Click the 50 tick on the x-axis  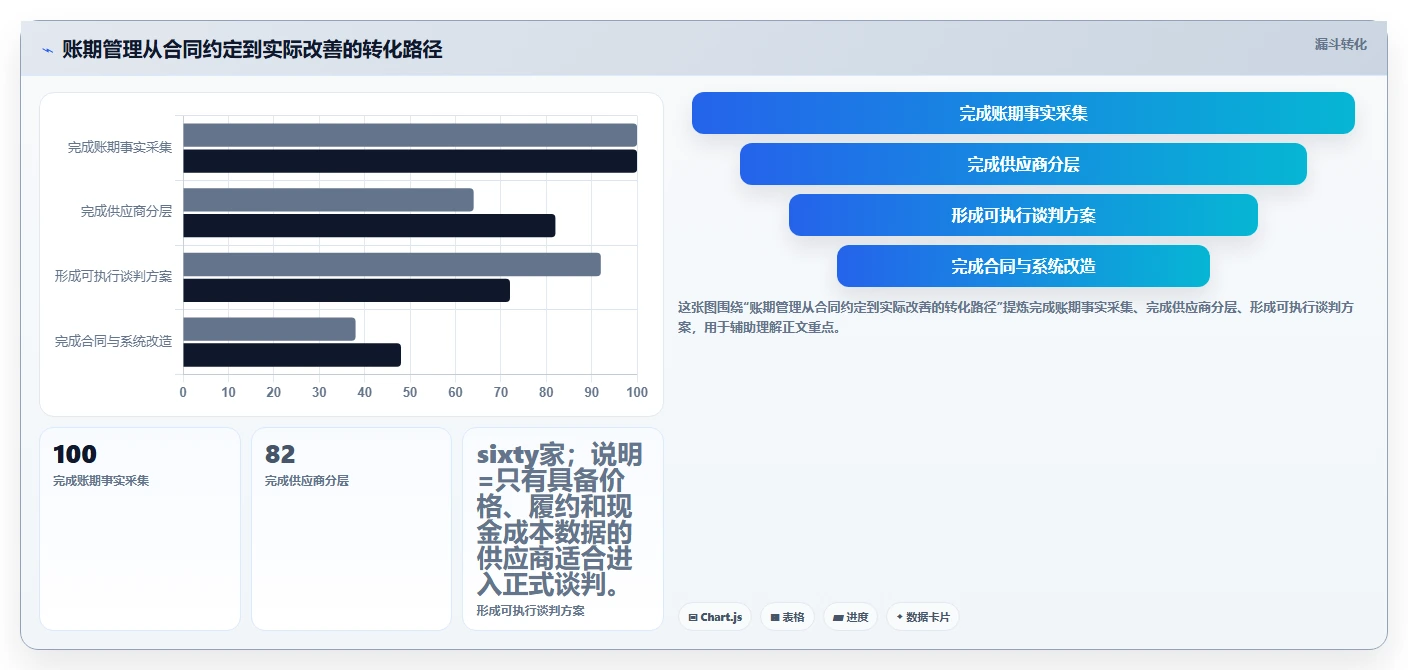pos(410,392)
